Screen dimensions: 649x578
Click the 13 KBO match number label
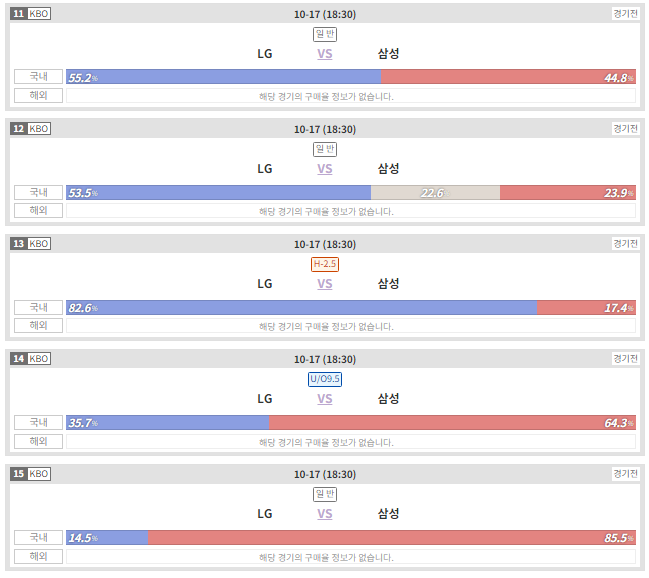click(31, 243)
